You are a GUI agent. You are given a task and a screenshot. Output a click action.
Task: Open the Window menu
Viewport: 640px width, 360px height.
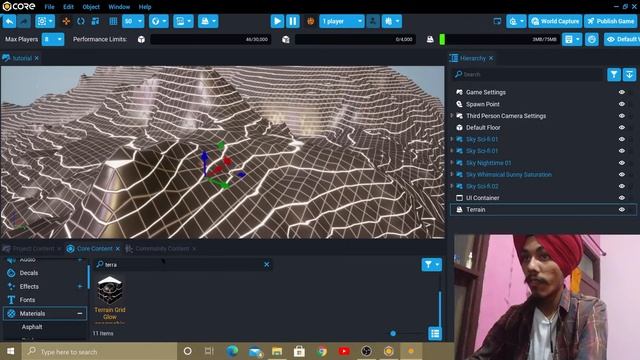[119, 7]
